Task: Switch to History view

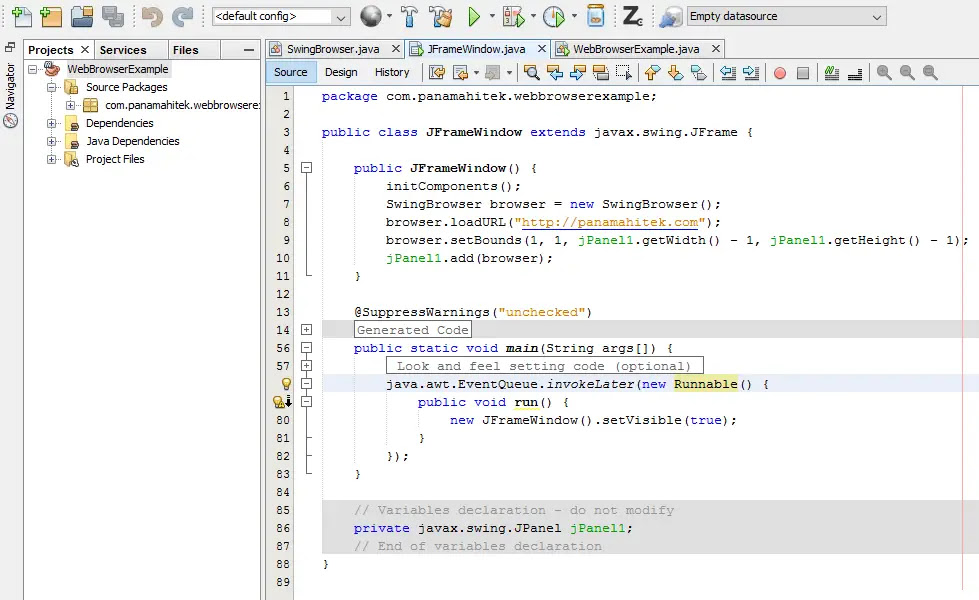Action: point(392,72)
